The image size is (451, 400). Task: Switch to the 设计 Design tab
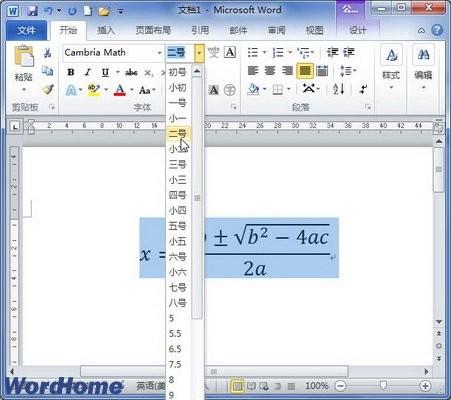coord(358,30)
